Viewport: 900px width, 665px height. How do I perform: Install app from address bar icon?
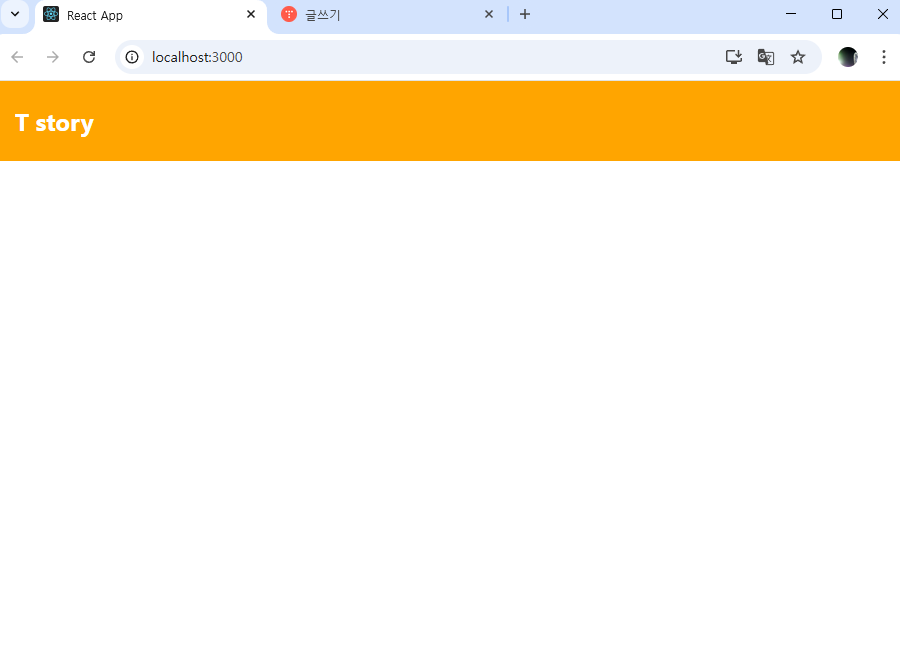pos(734,57)
